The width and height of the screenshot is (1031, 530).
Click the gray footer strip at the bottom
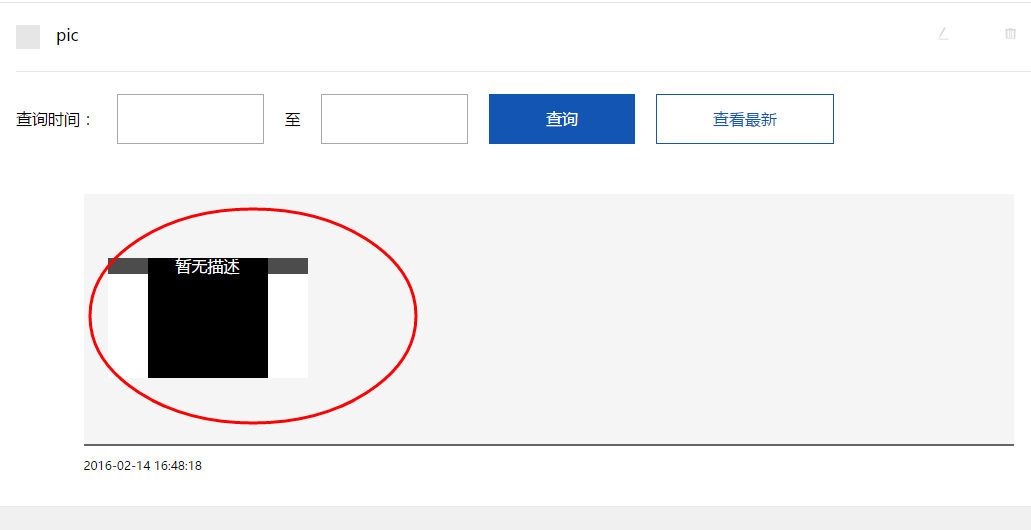coord(516,518)
